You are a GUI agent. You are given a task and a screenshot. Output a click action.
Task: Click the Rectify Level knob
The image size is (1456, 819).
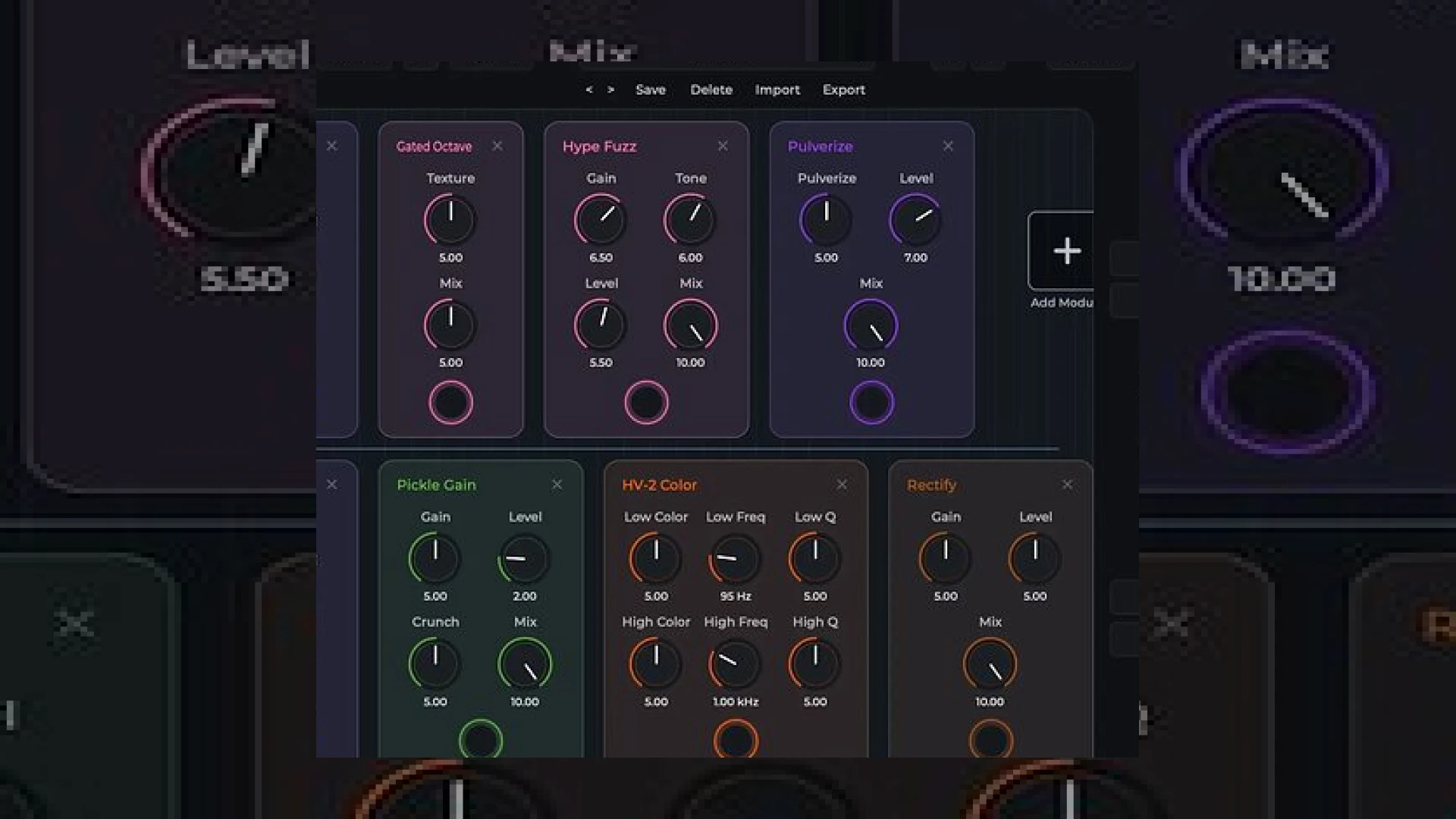point(1035,559)
